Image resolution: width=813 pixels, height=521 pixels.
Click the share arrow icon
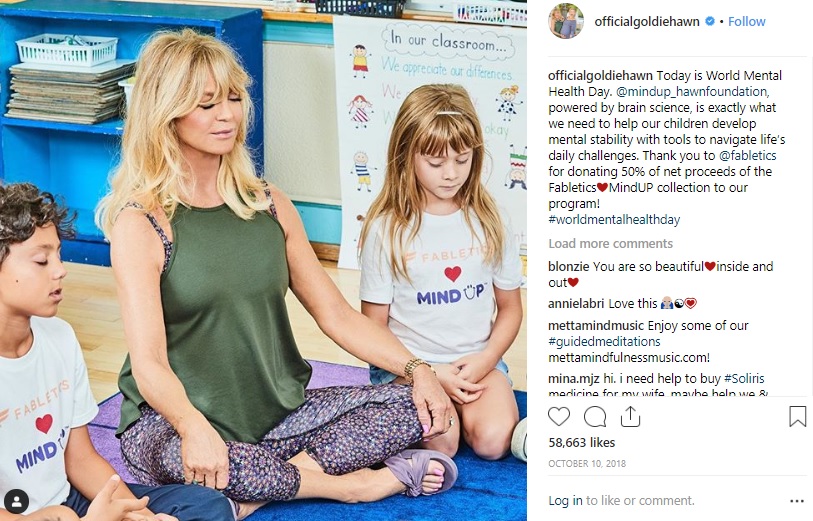(x=630, y=416)
